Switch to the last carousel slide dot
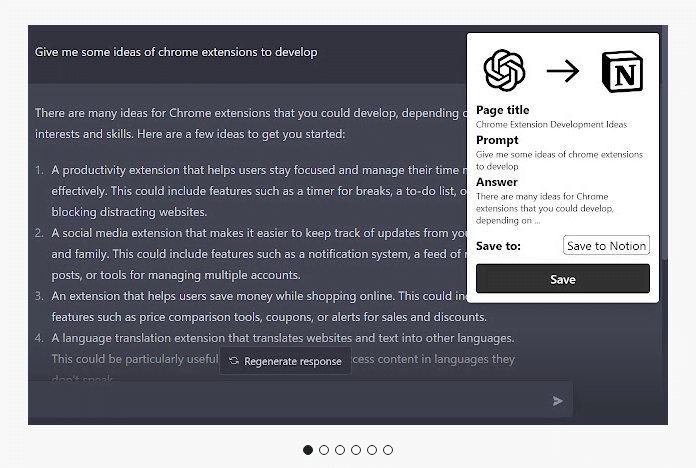696x468 pixels. (x=388, y=450)
